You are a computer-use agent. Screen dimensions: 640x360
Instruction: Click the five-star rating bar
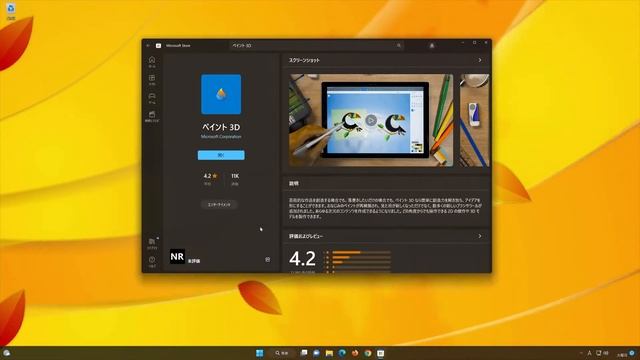pos(361,253)
